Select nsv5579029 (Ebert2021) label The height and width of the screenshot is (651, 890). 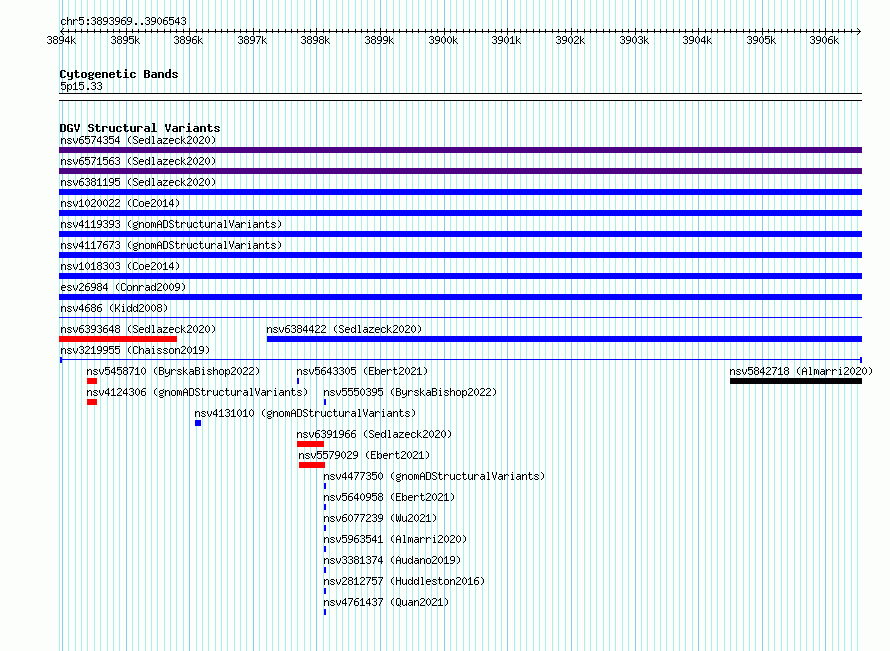364,455
